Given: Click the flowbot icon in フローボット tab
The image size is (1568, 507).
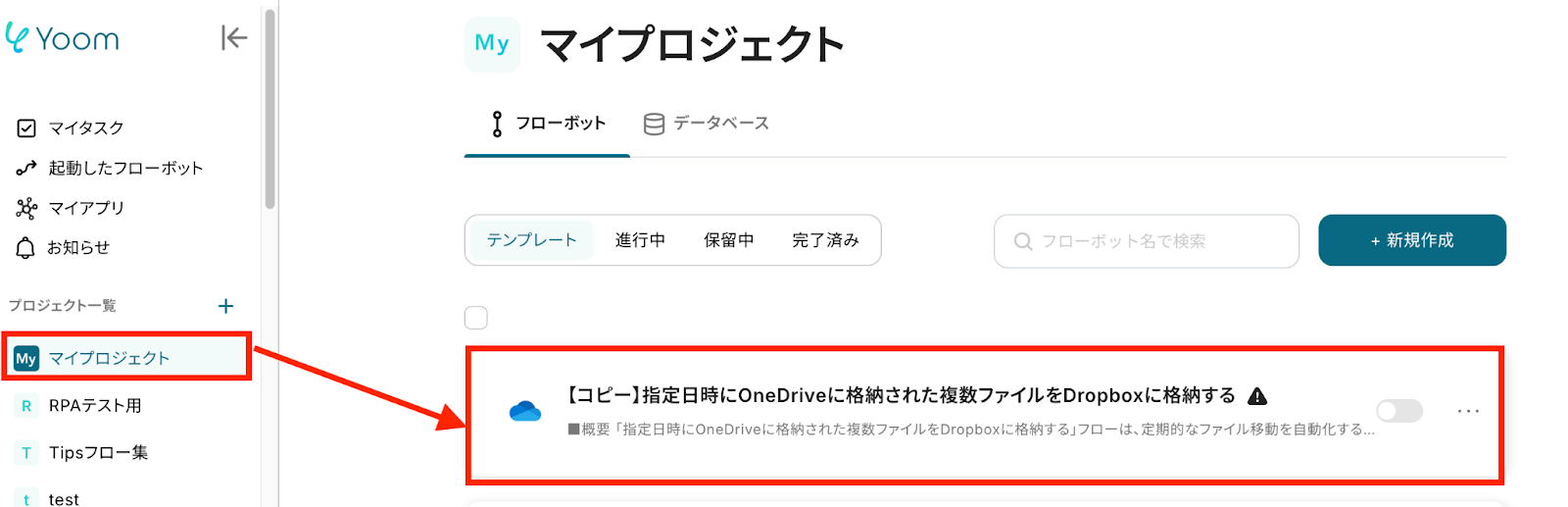Looking at the screenshot, I should click(498, 124).
